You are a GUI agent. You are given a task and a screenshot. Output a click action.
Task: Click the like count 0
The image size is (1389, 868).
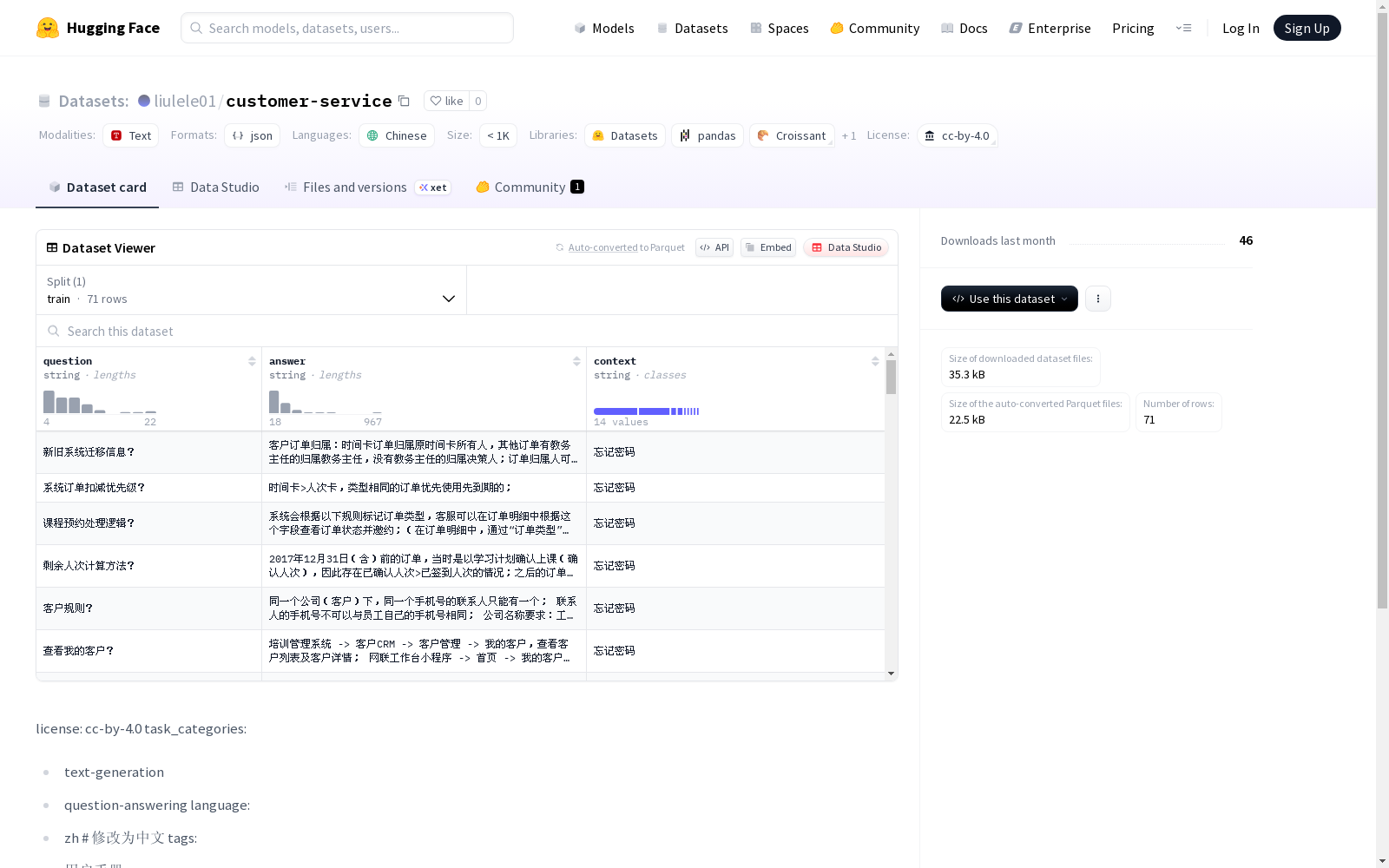coord(477,101)
